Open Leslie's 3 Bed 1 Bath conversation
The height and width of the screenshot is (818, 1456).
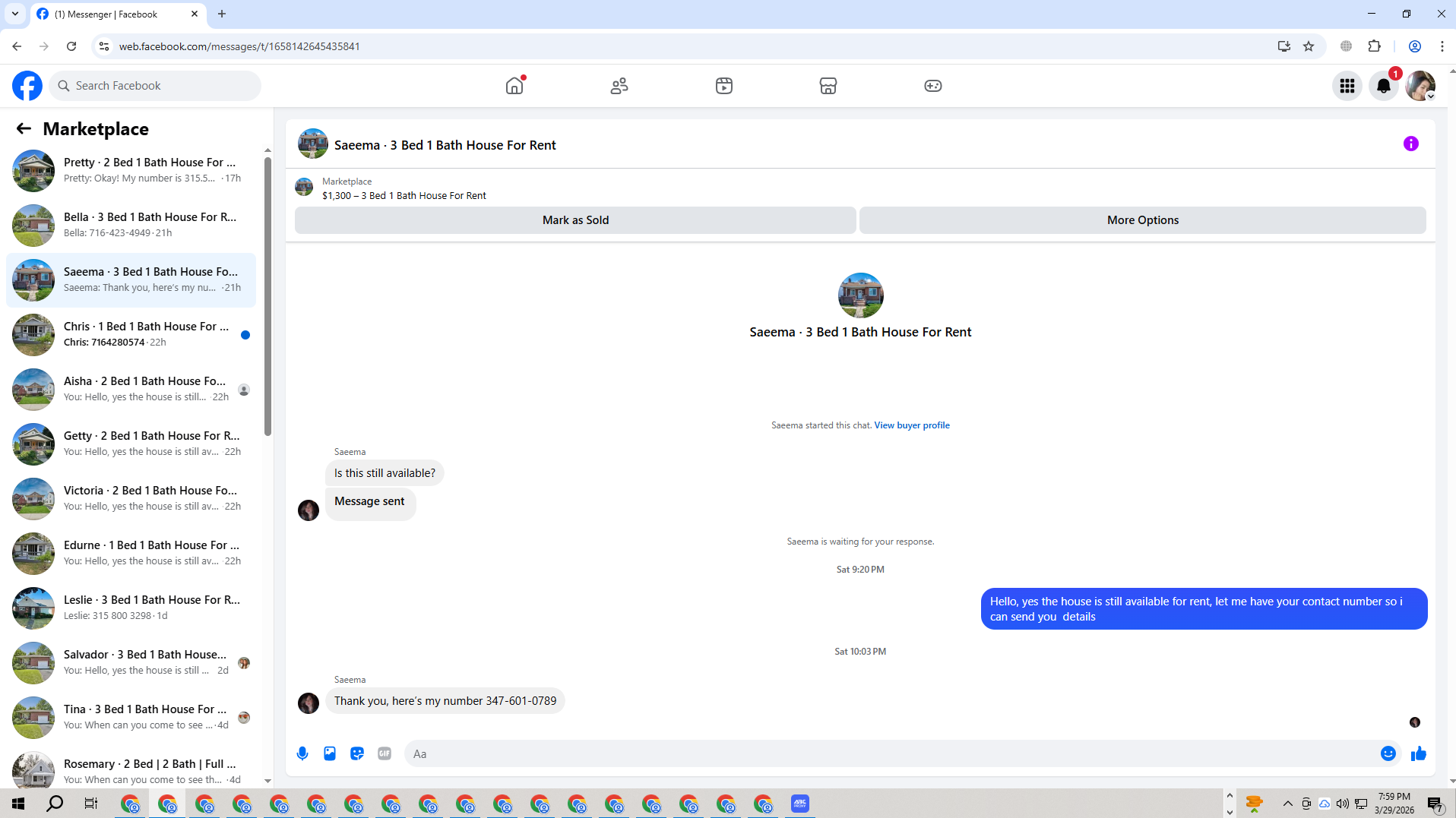131,608
